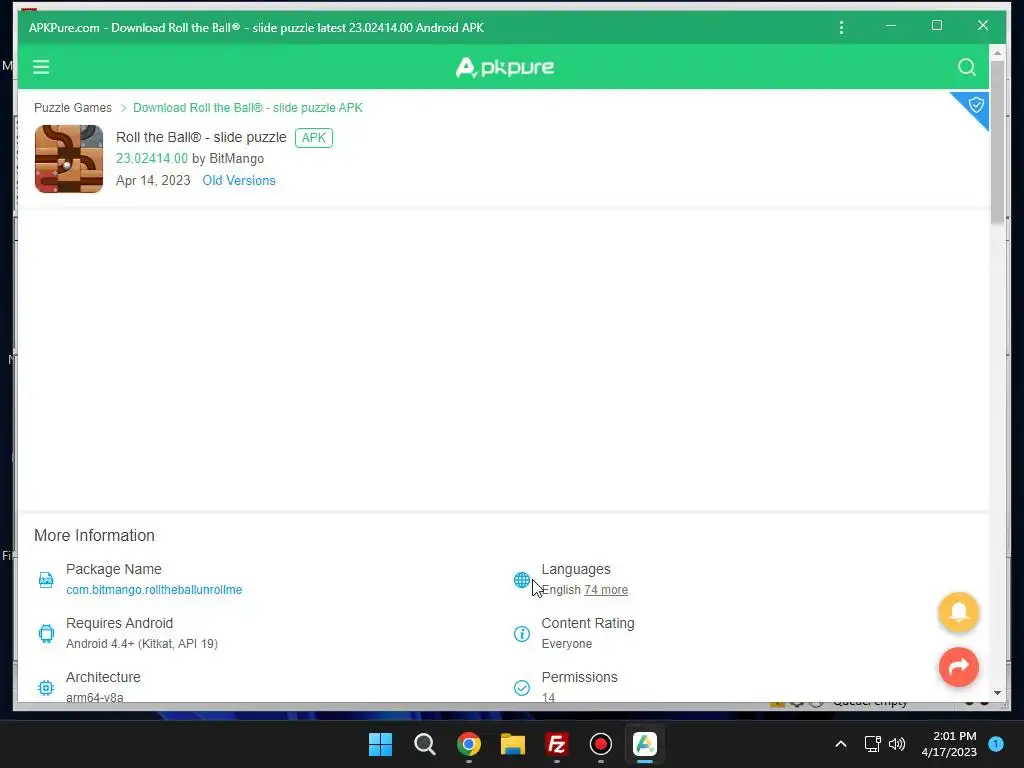Click the blue shield badge corner icon
The image size is (1024, 768).
(x=975, y=106)
